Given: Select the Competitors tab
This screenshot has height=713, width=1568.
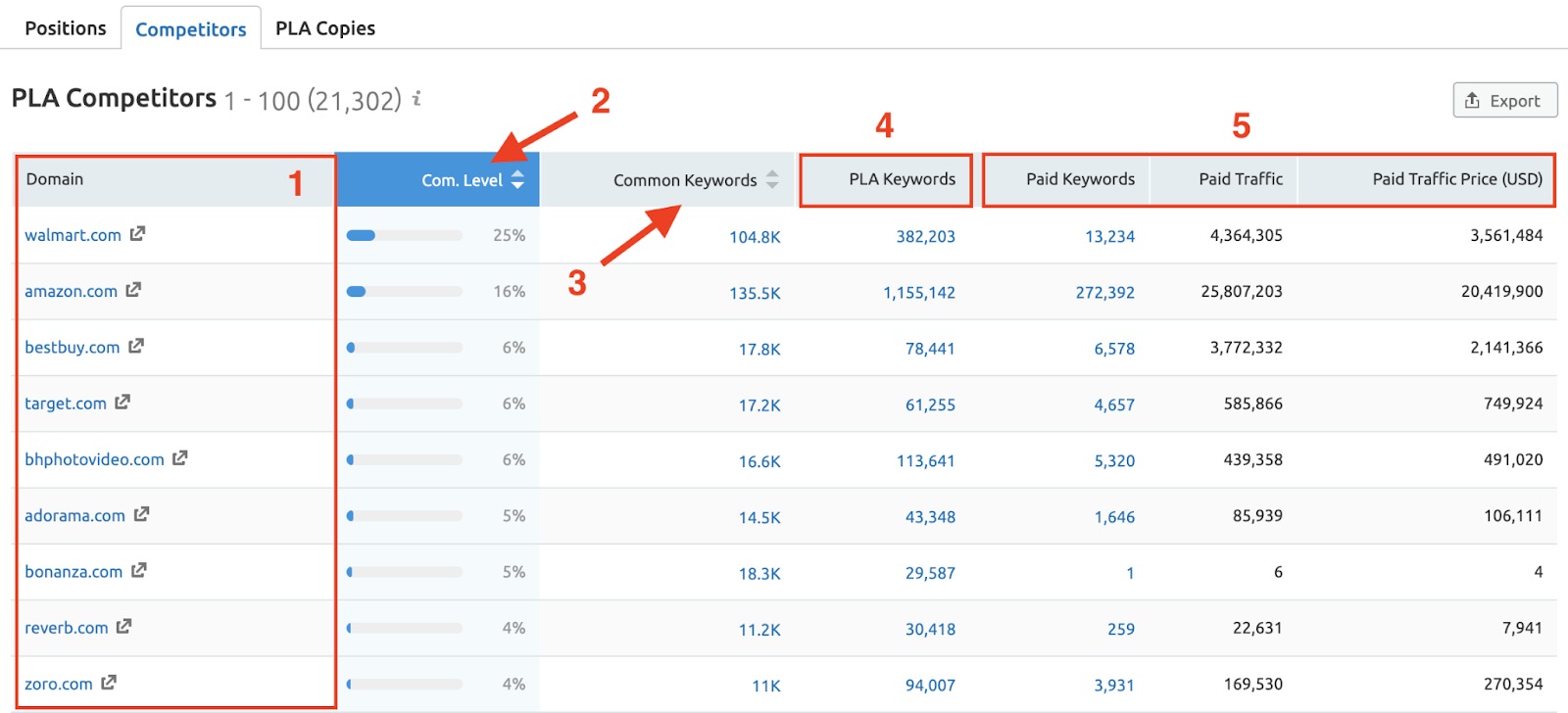Looking at the screenshot, I should tap(191, 28).
